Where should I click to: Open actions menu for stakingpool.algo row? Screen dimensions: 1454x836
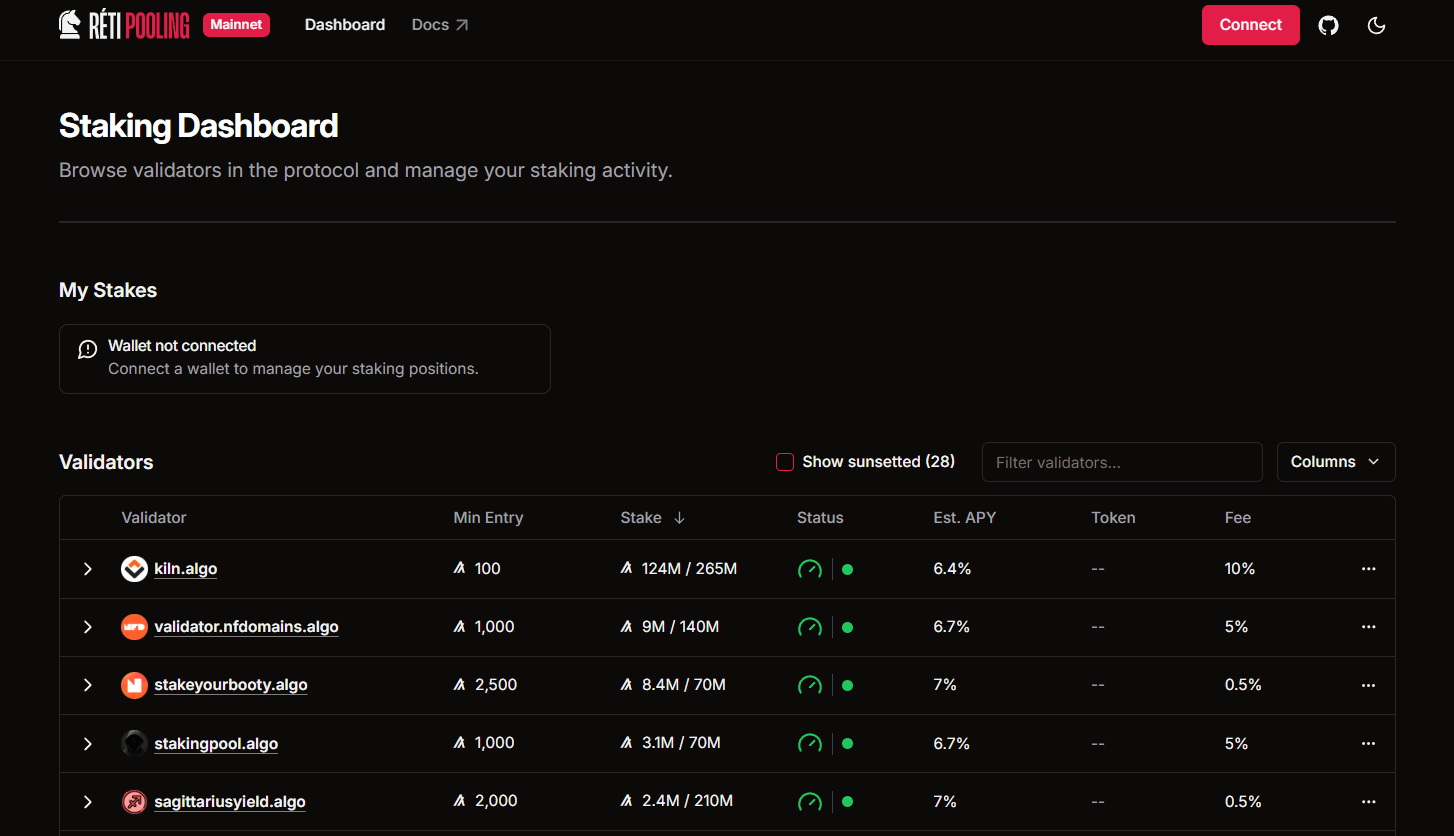[x=1369, y=743]
